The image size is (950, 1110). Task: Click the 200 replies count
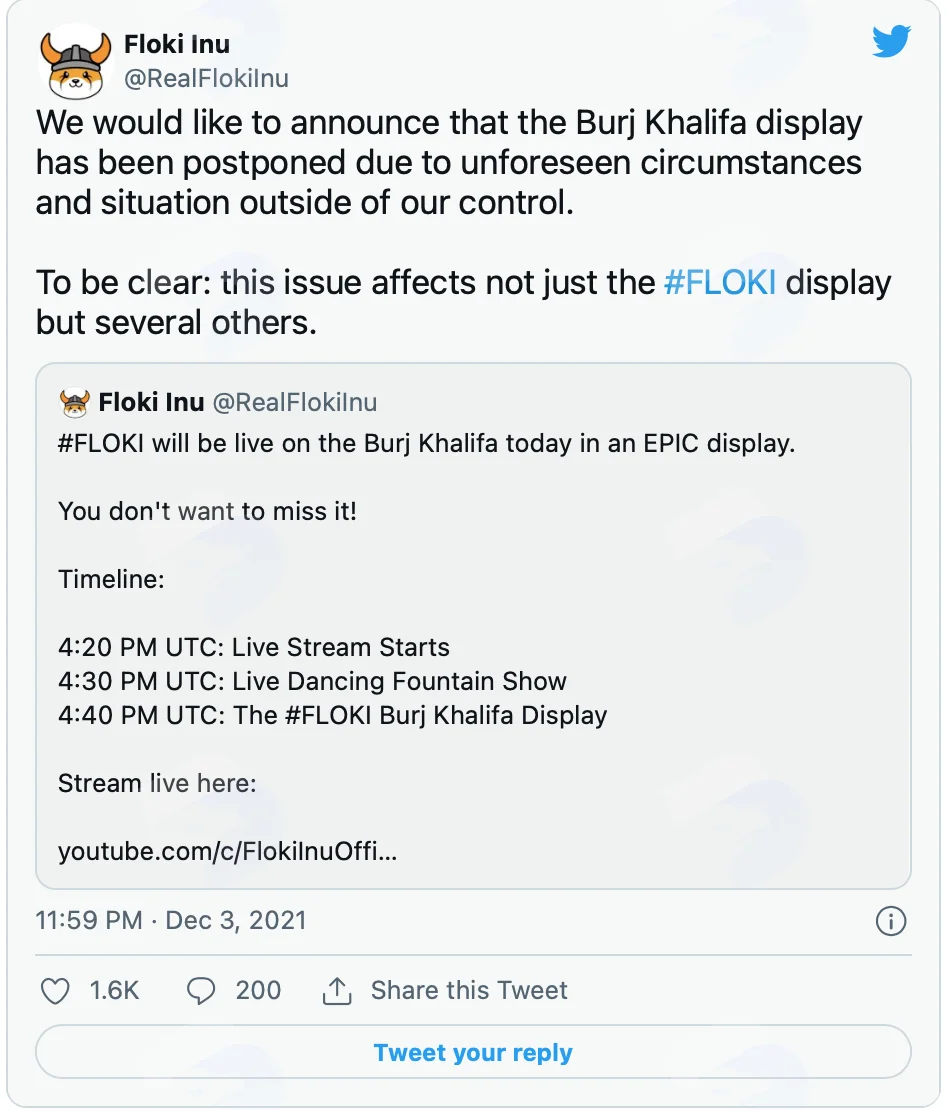tap(258, 990)
